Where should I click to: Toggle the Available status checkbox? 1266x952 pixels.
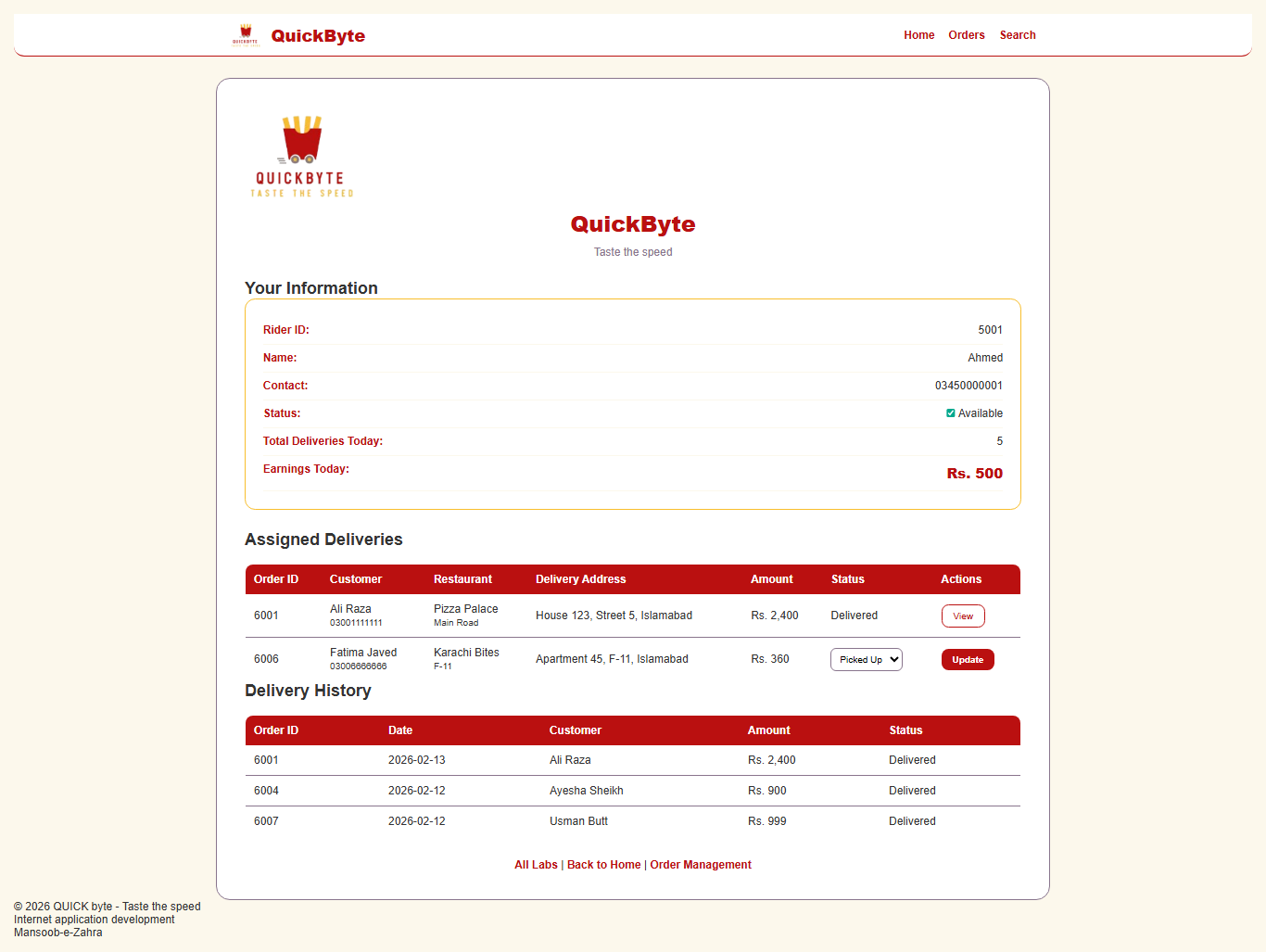point(950,413)
